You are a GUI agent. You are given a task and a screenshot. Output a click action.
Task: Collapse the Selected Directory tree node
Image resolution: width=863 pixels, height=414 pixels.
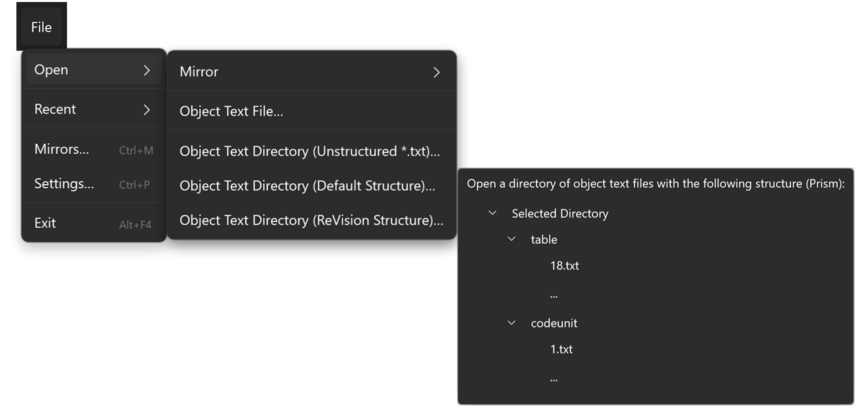click(x=493, y=213)
